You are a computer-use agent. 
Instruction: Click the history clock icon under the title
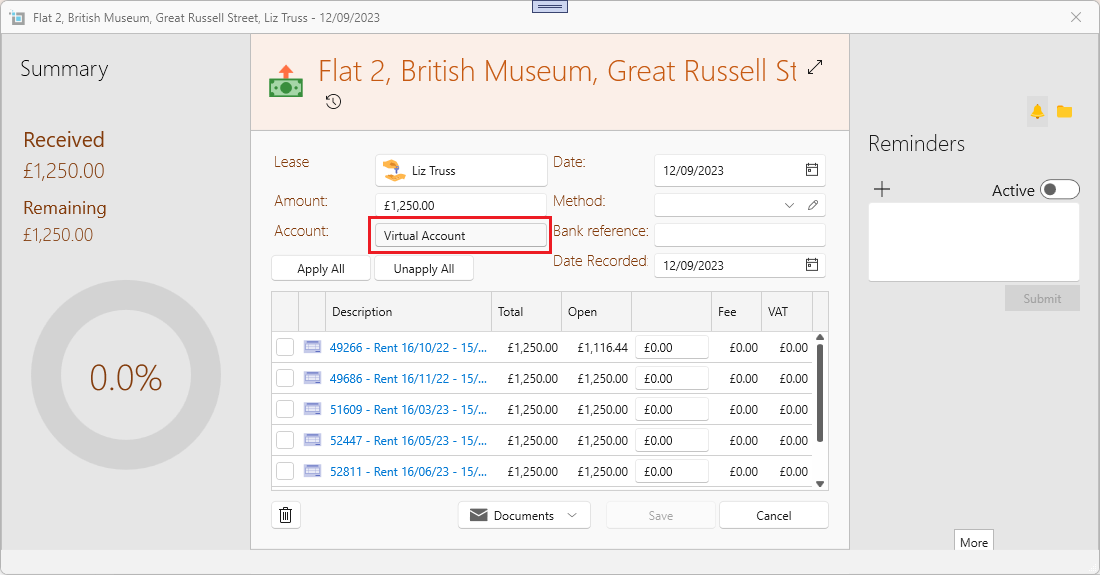334,101
